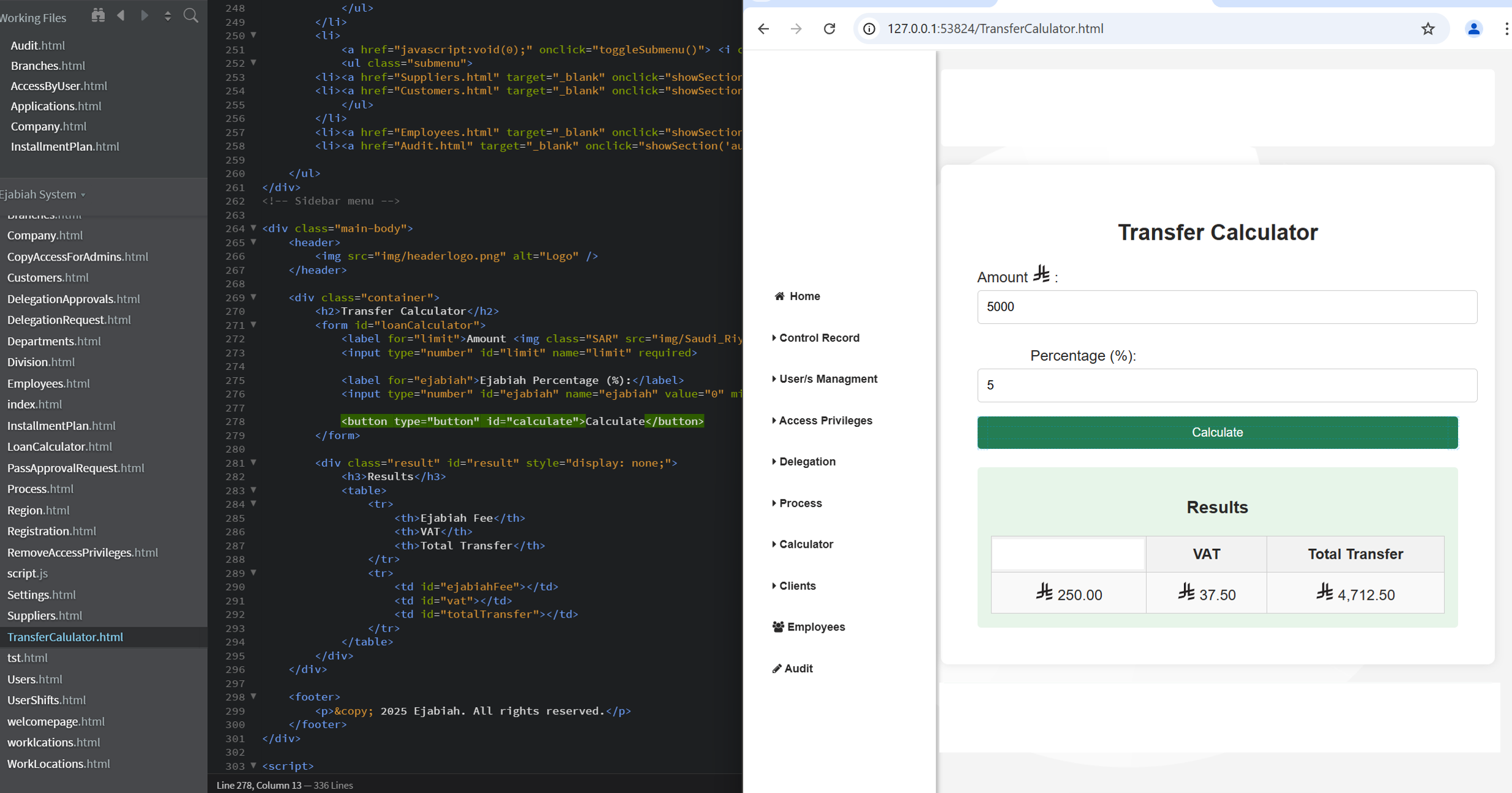Screen dimensions: 1512x793
Task: Click the editor's forward navigation arrow
Action: [145, 15]
